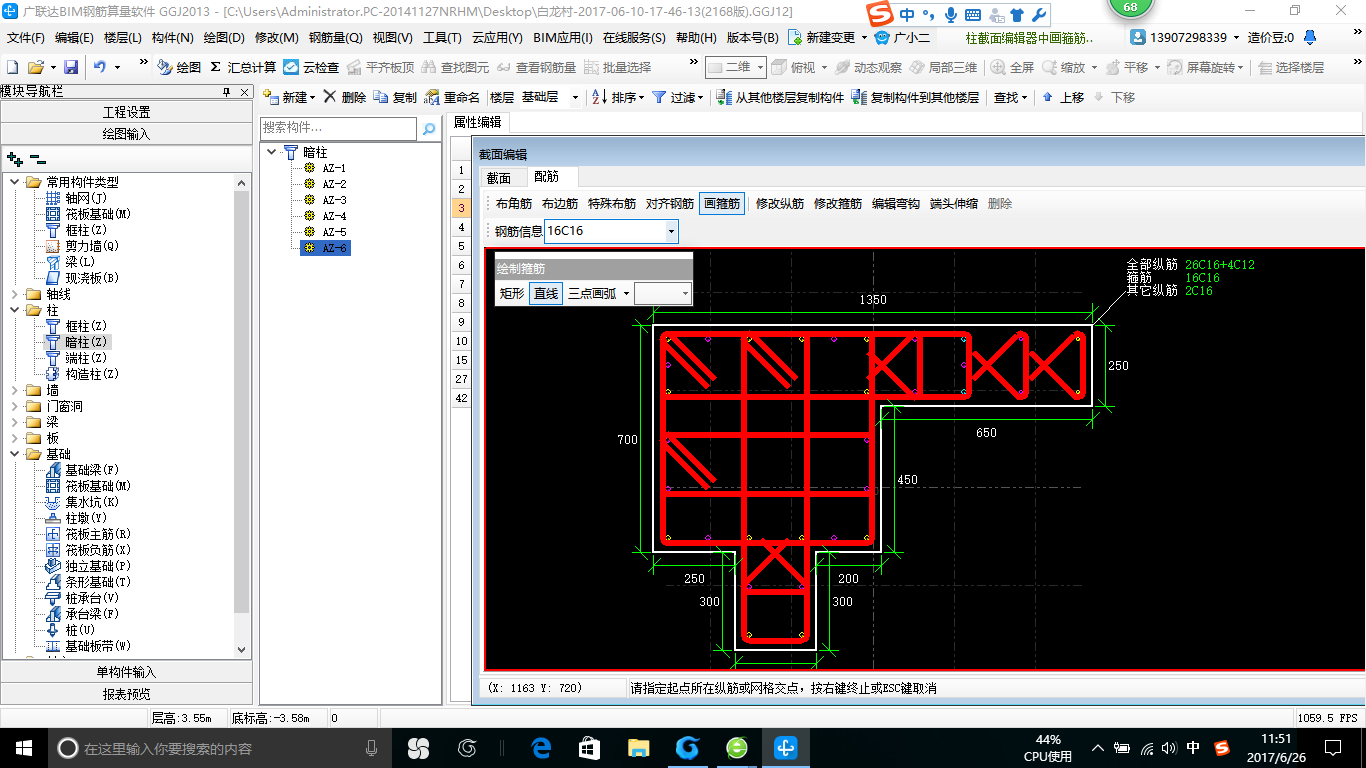Open the BIM应用(I) menu
The image size is (1366, 768).
tap(563, 38)
